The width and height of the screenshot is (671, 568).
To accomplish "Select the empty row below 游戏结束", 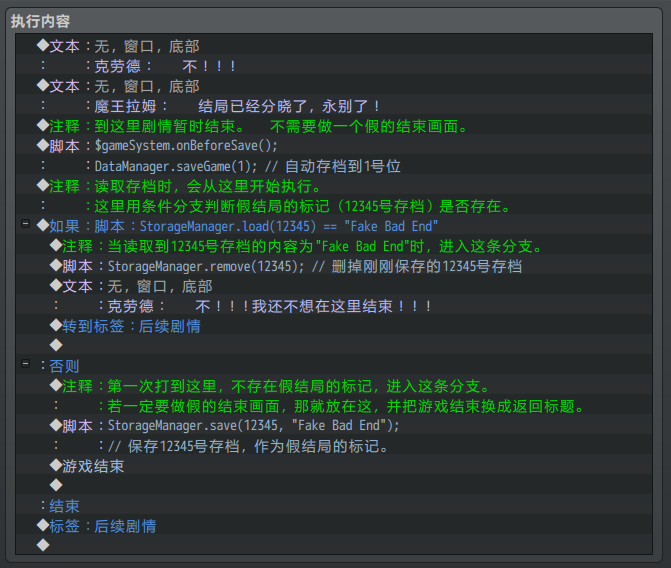I will [x=334, y=486].
